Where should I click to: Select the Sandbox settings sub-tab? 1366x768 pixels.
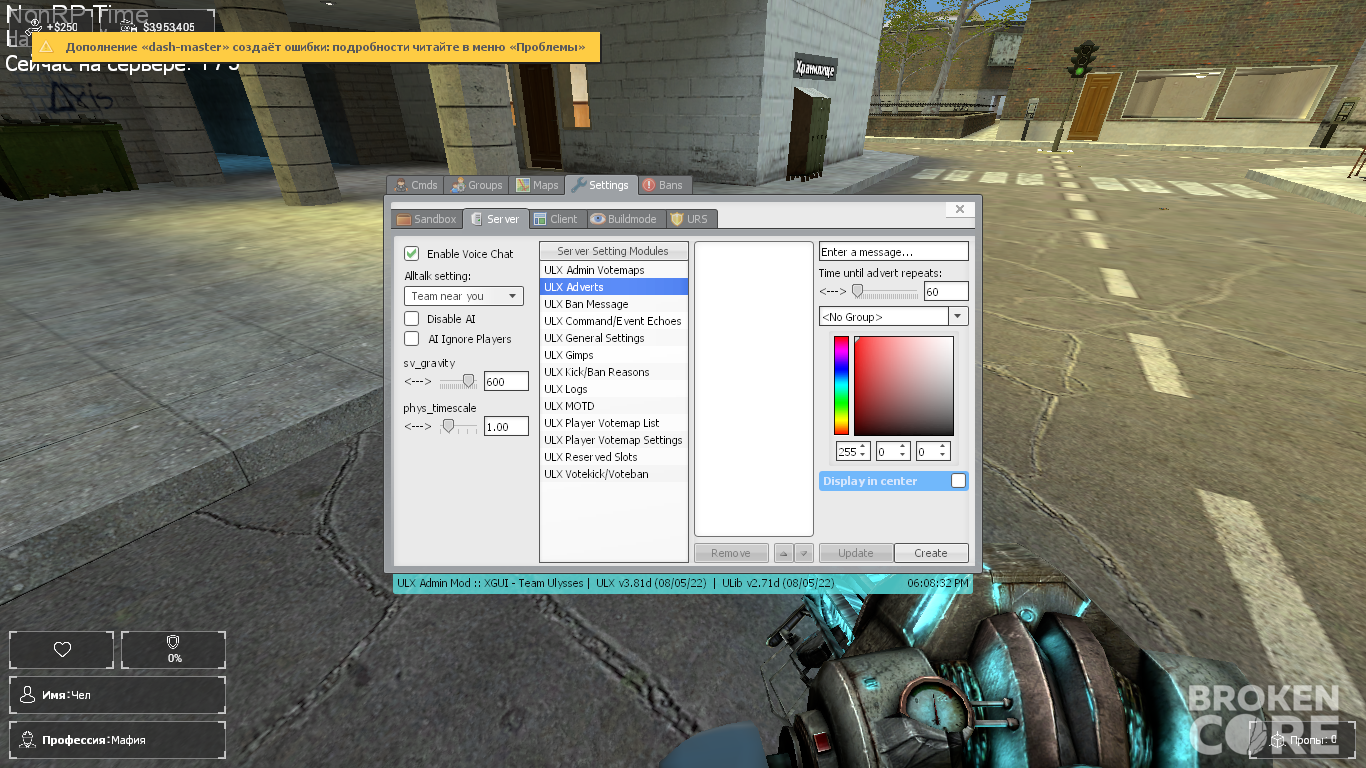coord(426,219)
